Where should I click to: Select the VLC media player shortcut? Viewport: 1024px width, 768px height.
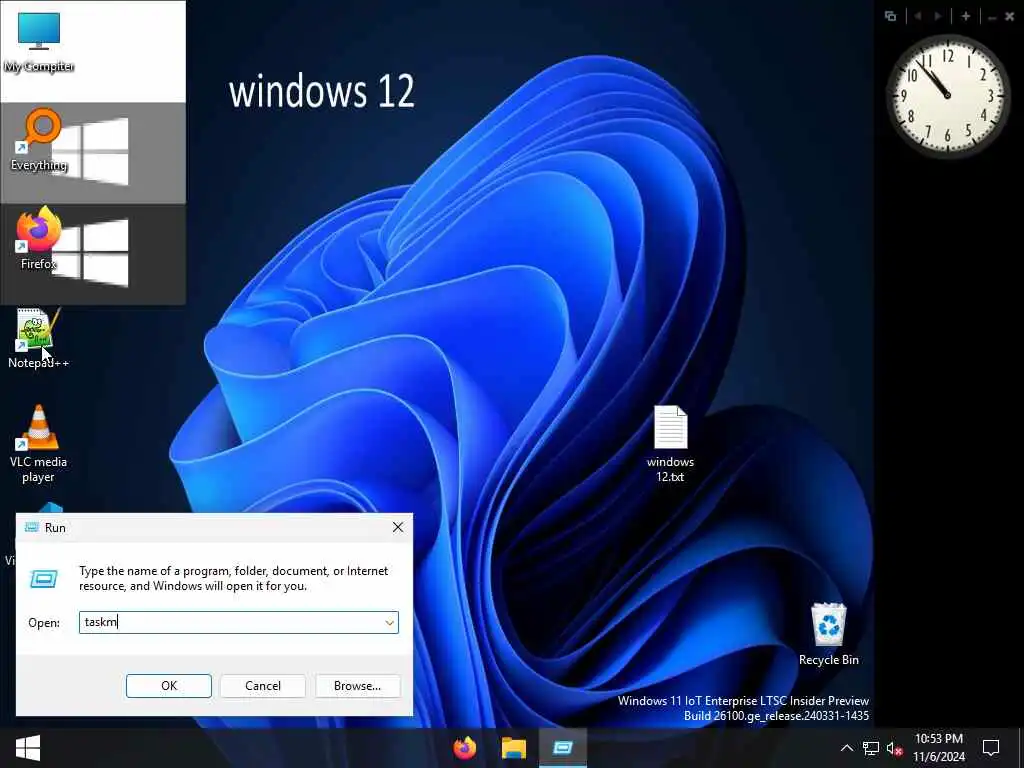[x=39, y=444]
